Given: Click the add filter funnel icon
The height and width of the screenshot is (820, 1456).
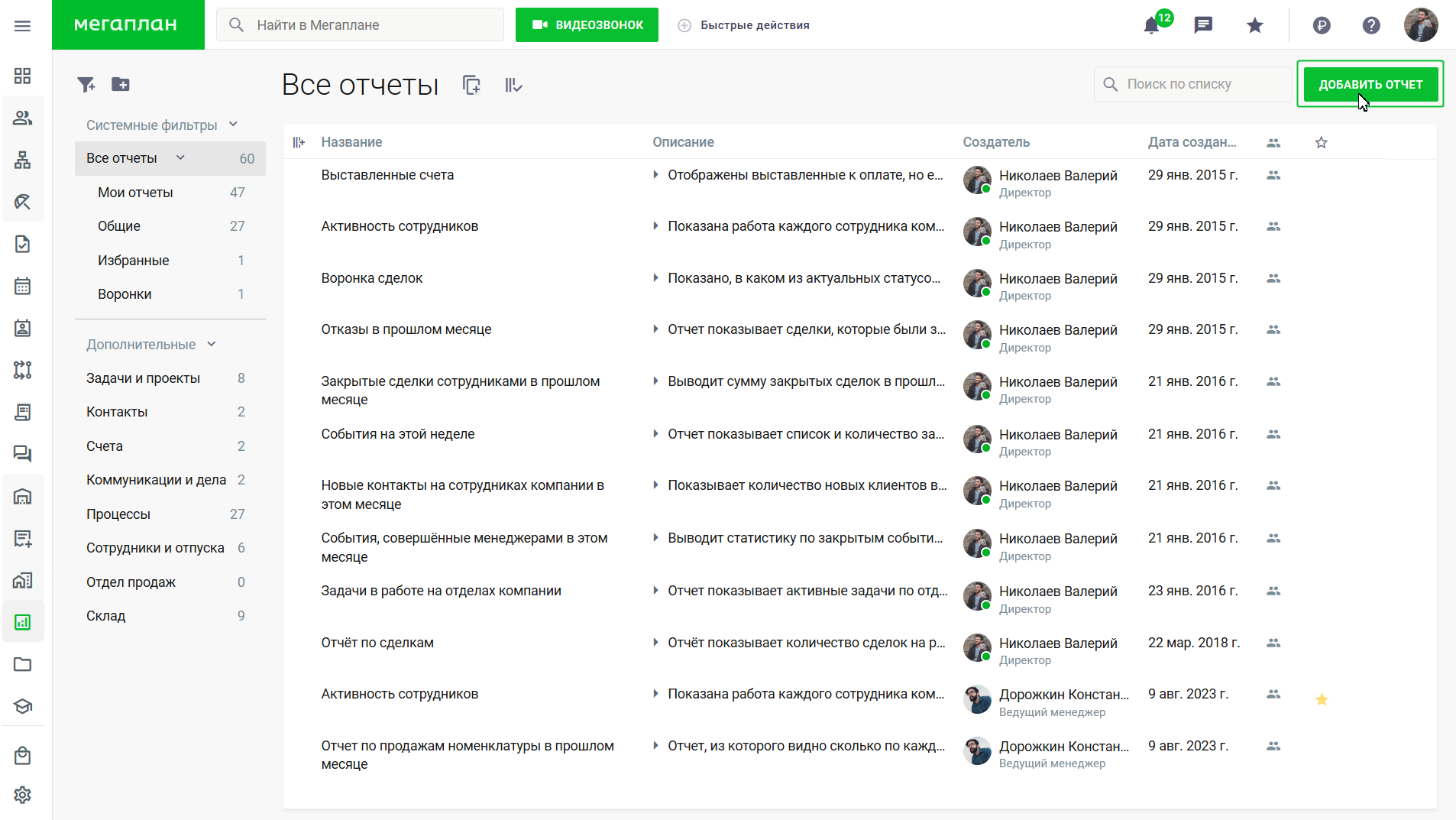Looking at the screenshot, I should click(x=86, y=84).
